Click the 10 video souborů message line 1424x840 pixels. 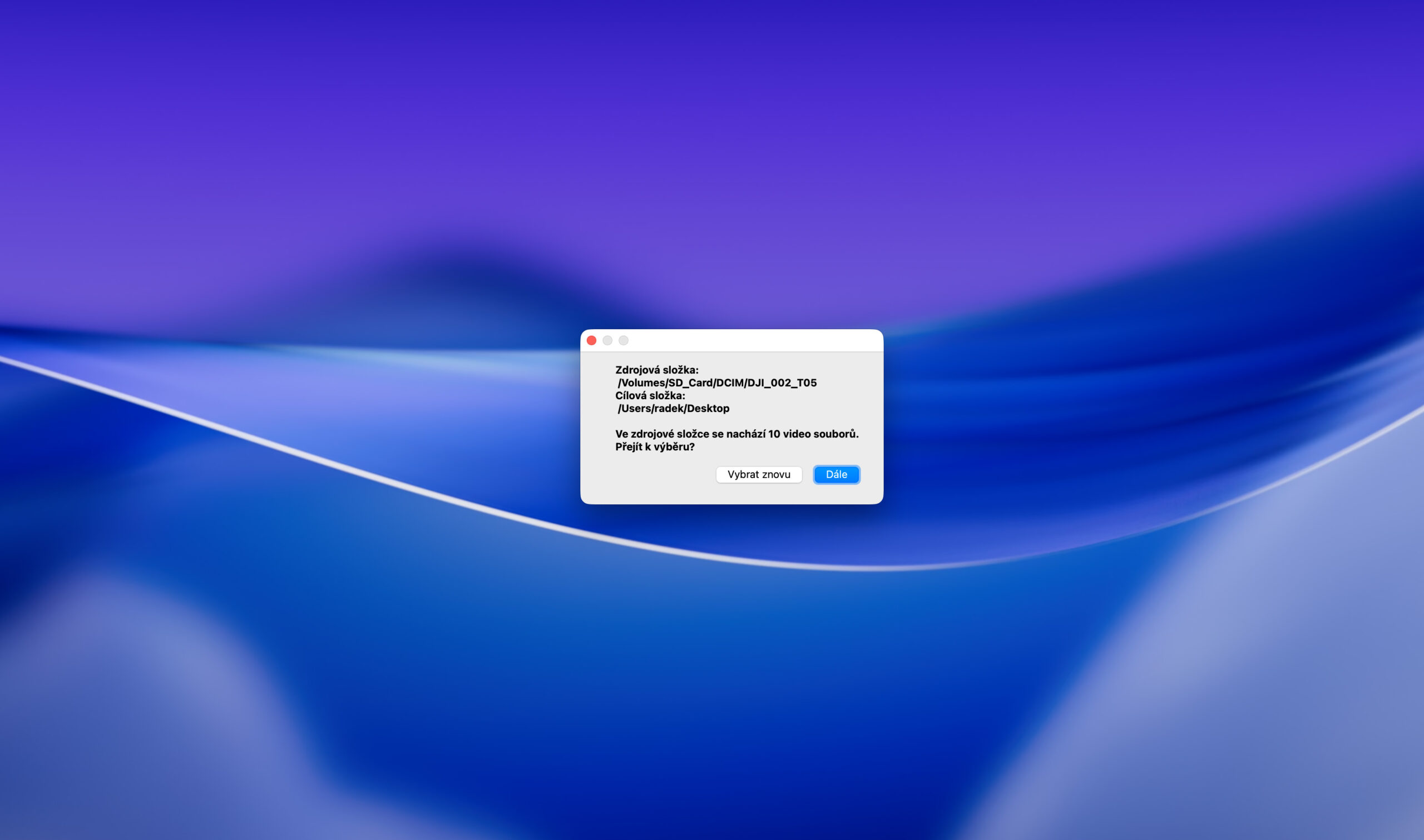pyautogui.click(x=736, y=434)
